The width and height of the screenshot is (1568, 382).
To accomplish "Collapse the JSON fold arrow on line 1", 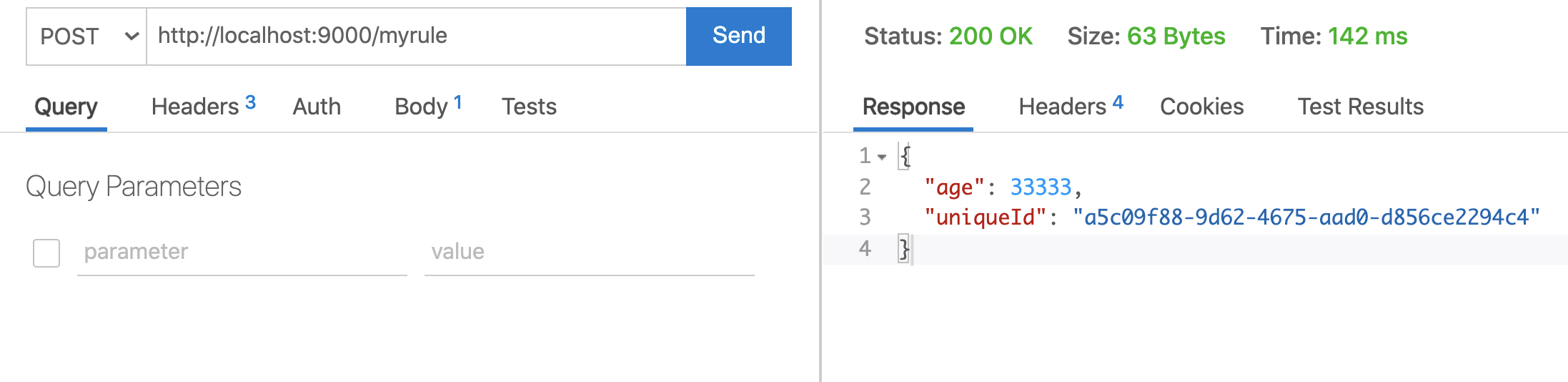I will tap(882, 157).
